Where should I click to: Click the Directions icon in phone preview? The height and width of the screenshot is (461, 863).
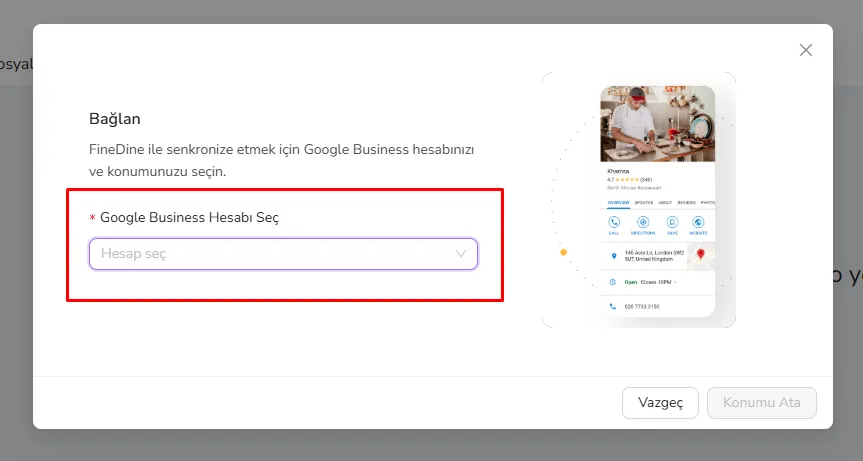coord(643,222)
